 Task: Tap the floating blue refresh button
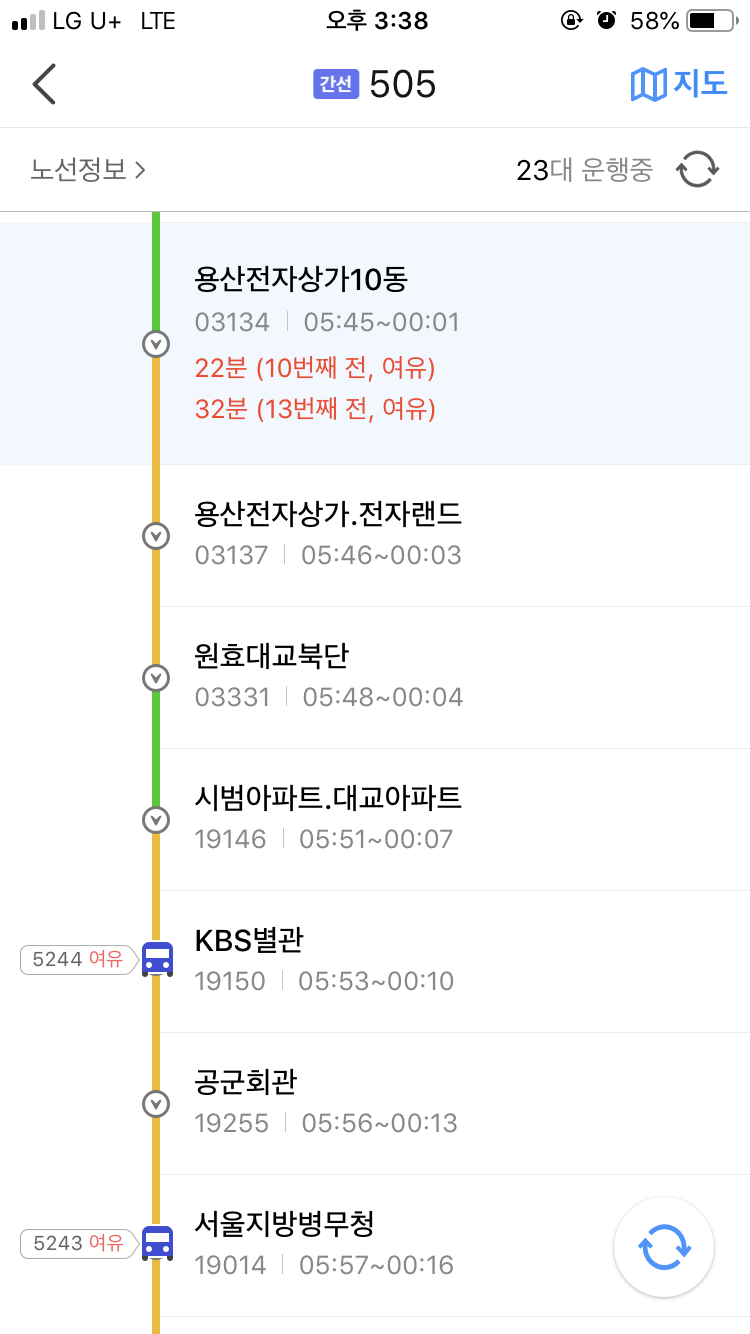tap(664, 1247)
